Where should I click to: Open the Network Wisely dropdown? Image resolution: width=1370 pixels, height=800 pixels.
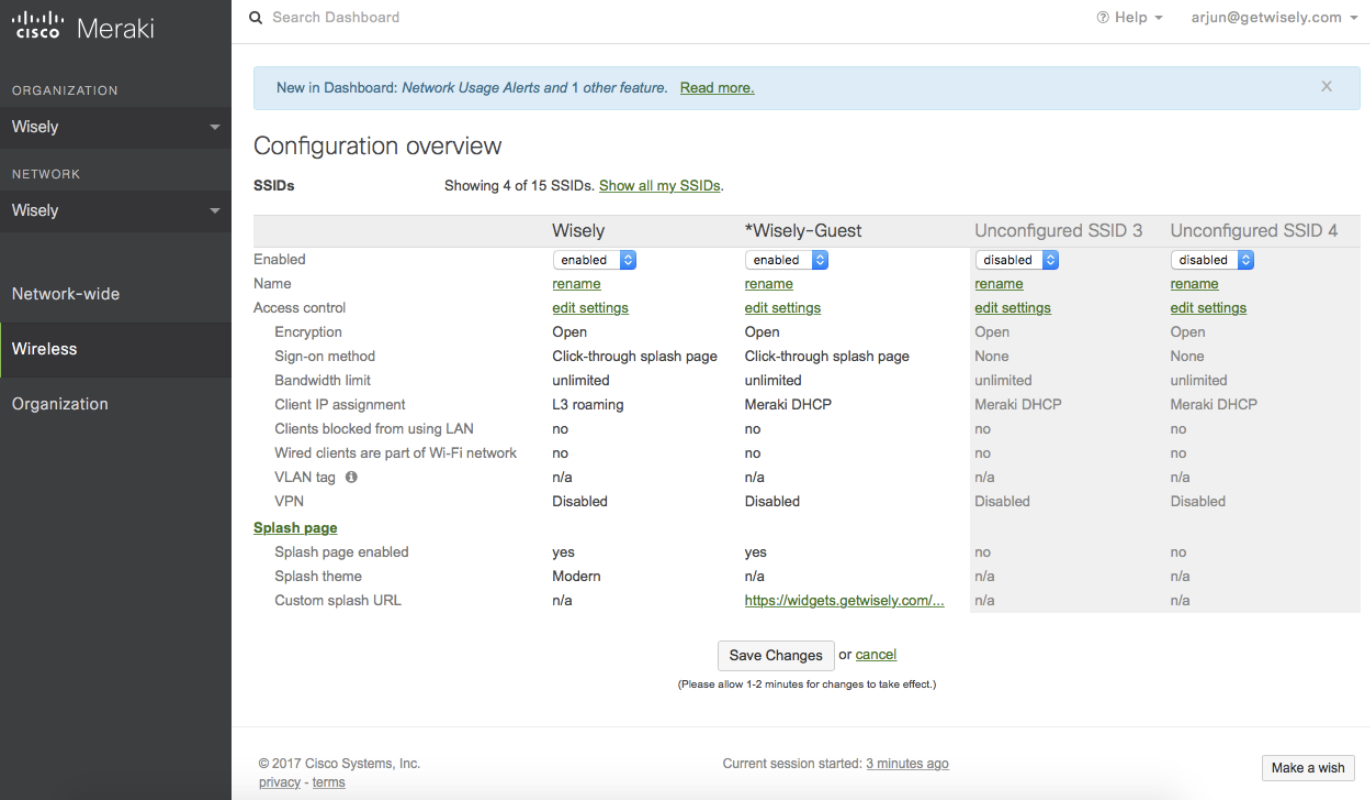pyautogui.click(x=116, y=211)
